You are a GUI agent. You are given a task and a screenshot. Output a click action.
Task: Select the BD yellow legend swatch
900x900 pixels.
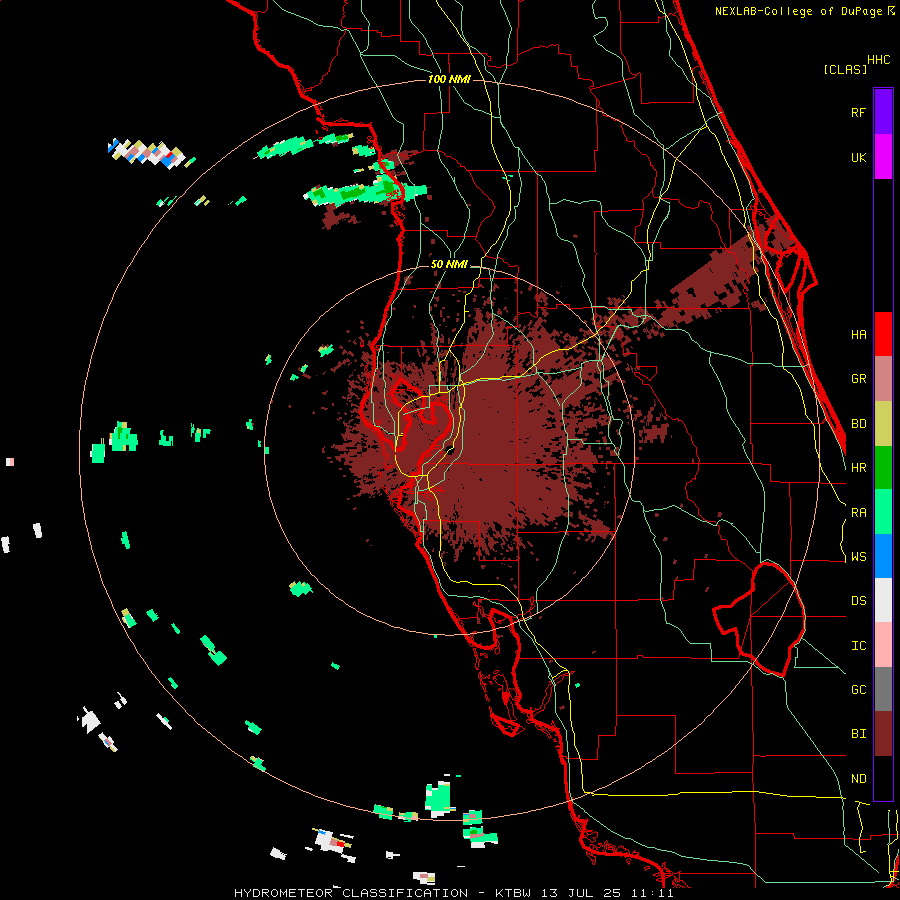coord(883,424)
